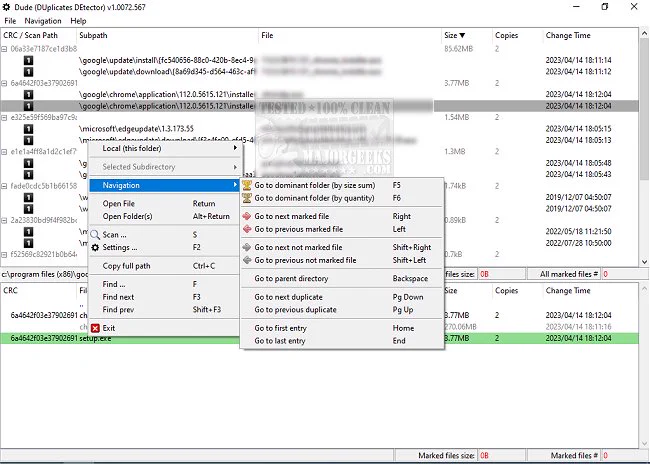Choose Copy full path menu entry
The height and width of the screenshot is (464, 650).
point(164,266)
